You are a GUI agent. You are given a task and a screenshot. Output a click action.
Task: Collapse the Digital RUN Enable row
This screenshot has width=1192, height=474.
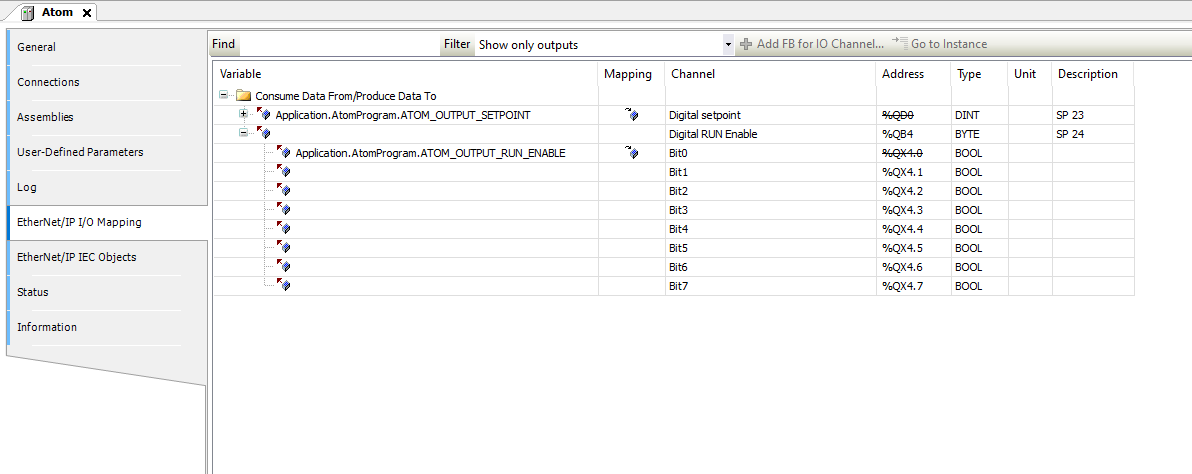[x=243, y=134]
